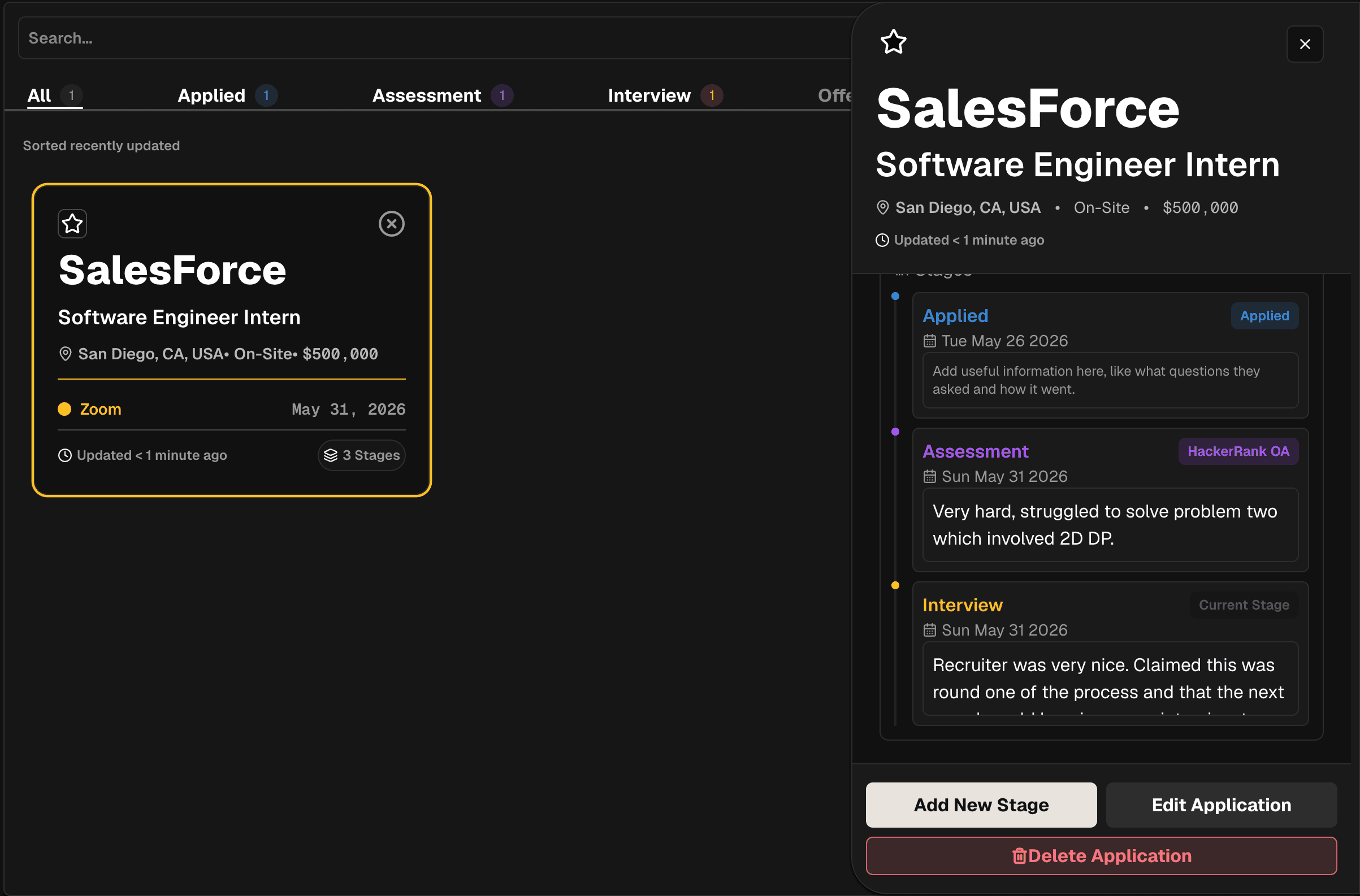Click the clock icon on SalesForce card
Screen dimensions: 1360x896
(x=65, y=455)
